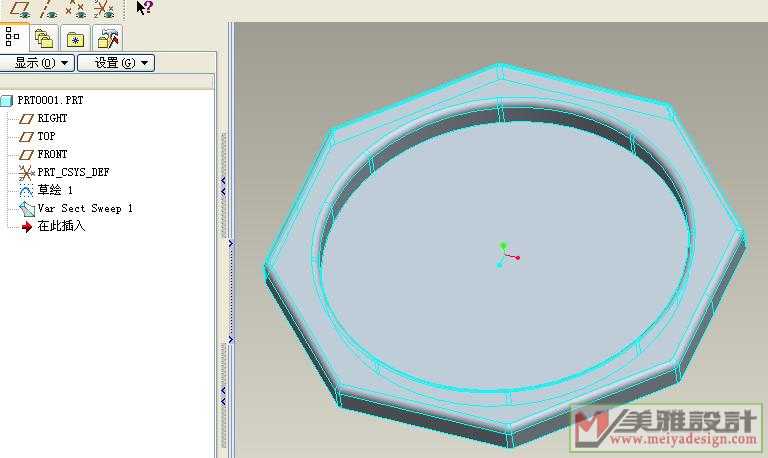
Task: Activate the What's This help cursor
Action: point(144,8)
